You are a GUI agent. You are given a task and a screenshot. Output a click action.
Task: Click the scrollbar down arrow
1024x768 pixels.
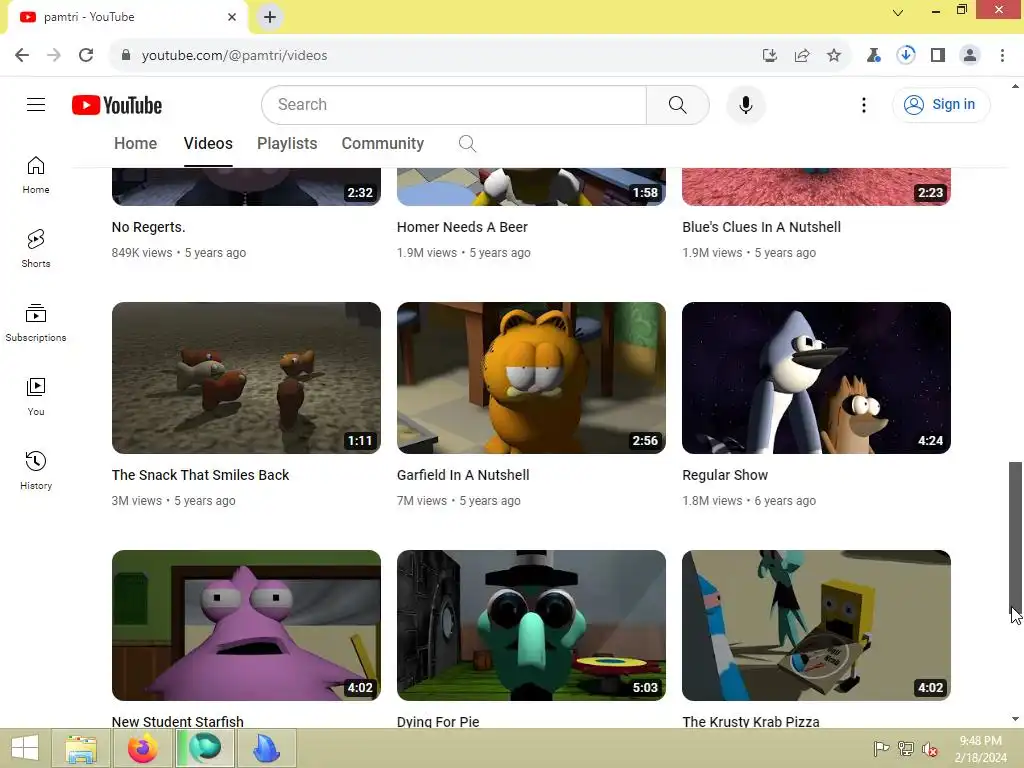pos(1015,719)
